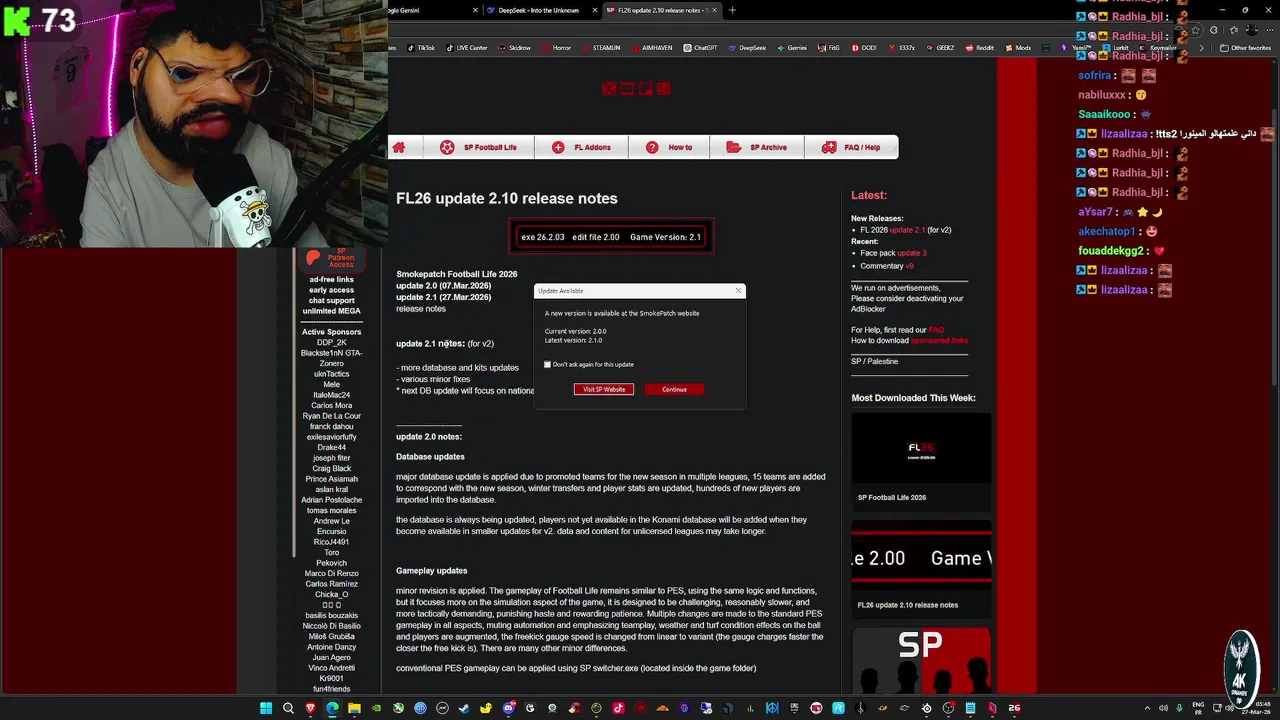Open the DODI bookmark
This screenshot has width=1280, height=720.
tap(864, 48)
